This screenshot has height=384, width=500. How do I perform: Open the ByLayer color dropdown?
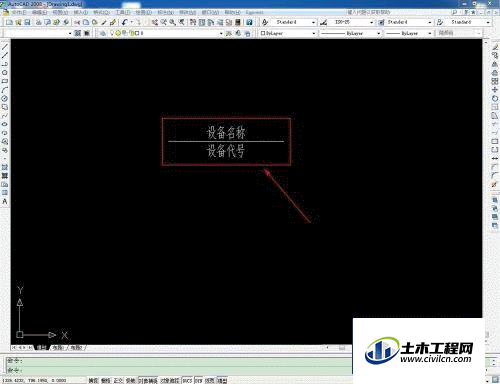314,33
